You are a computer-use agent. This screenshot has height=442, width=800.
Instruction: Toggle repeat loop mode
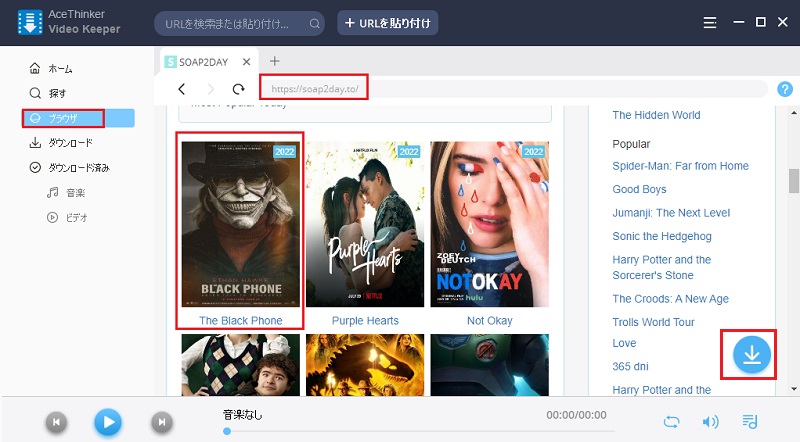(671, 422)
